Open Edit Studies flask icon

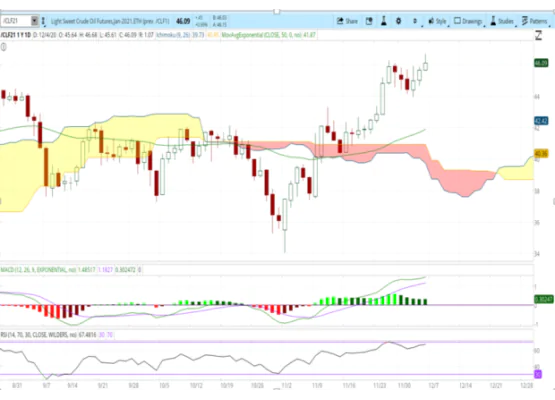[384, 21]
